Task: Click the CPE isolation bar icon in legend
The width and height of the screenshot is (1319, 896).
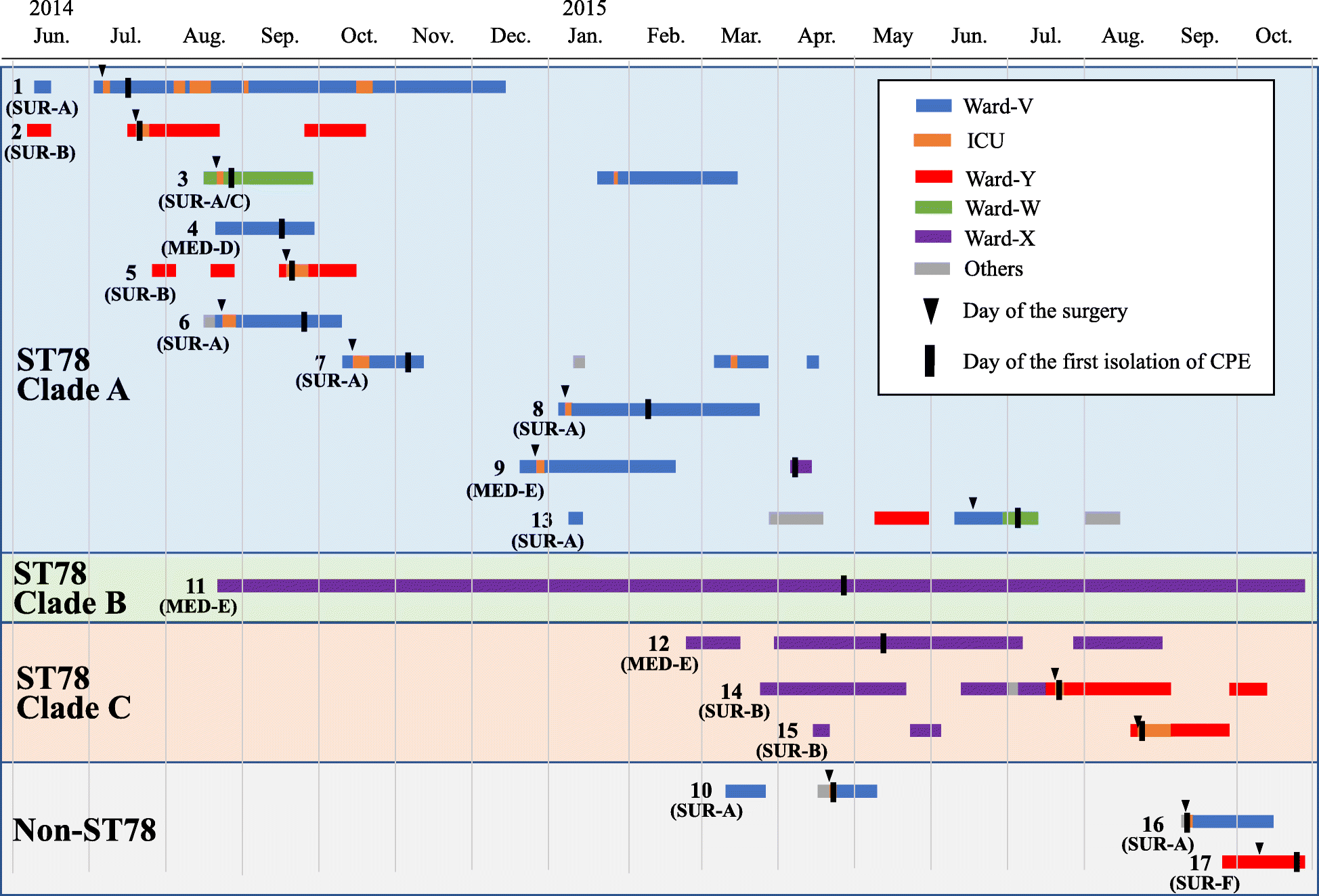Action: [930, 361]
